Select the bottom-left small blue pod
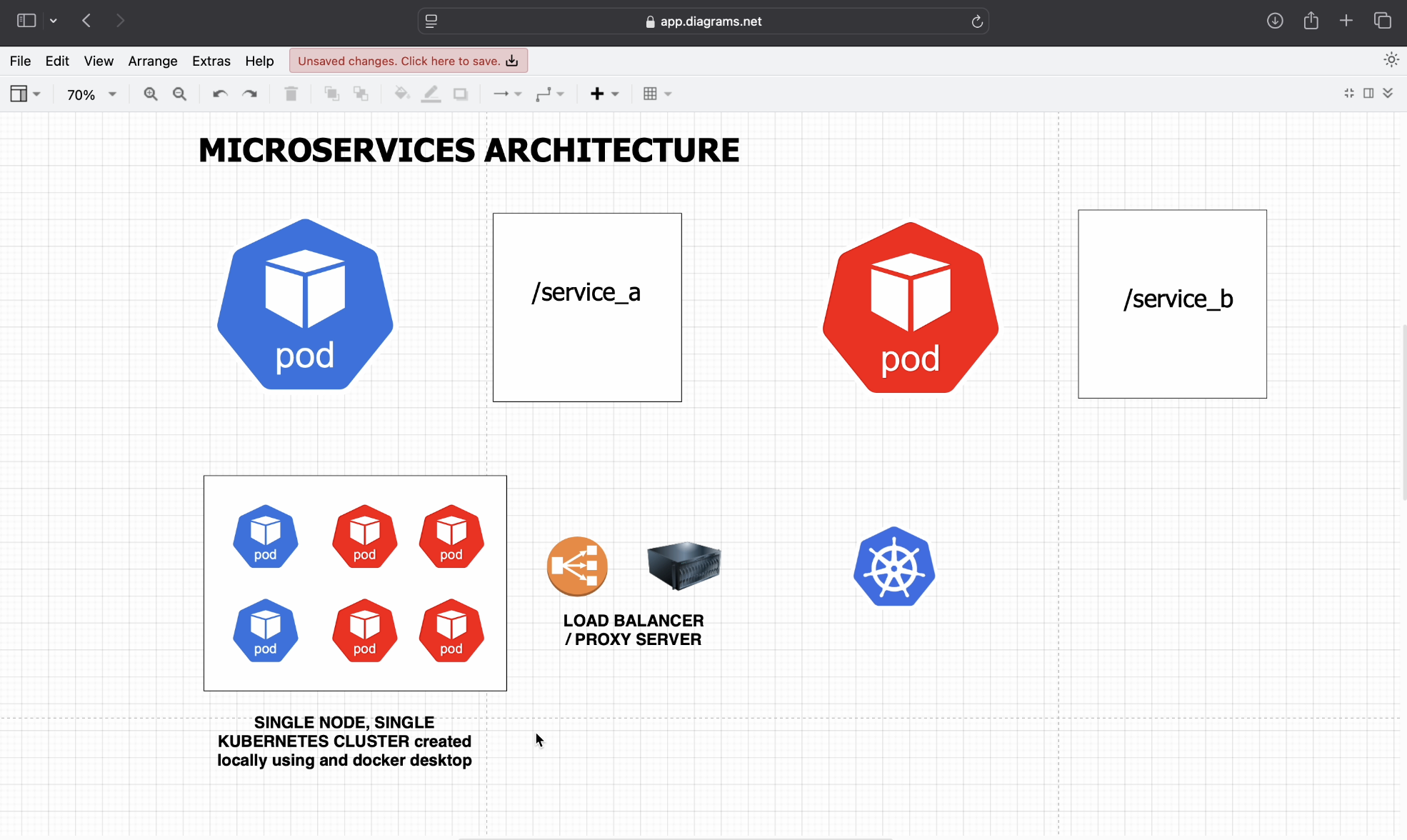This screenshot has height=840, width=1407. point(266,631)
